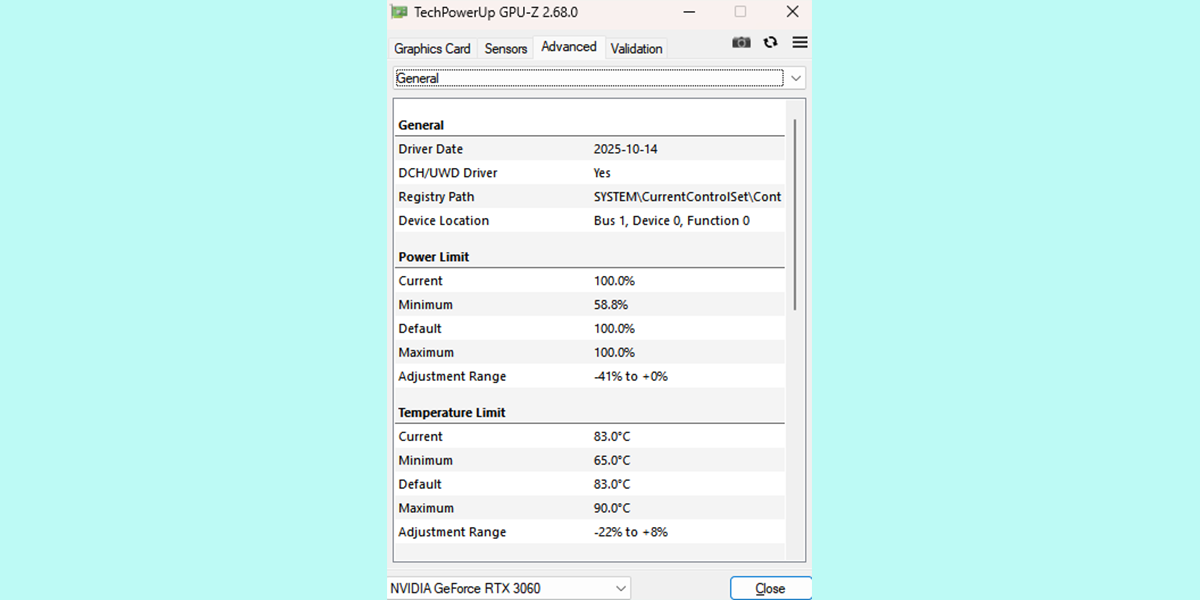Open the hamburger menu icon
Image resolution: width=1200 pixels, height=600 pixels.
pyautogui.click(x=800, y=42)
